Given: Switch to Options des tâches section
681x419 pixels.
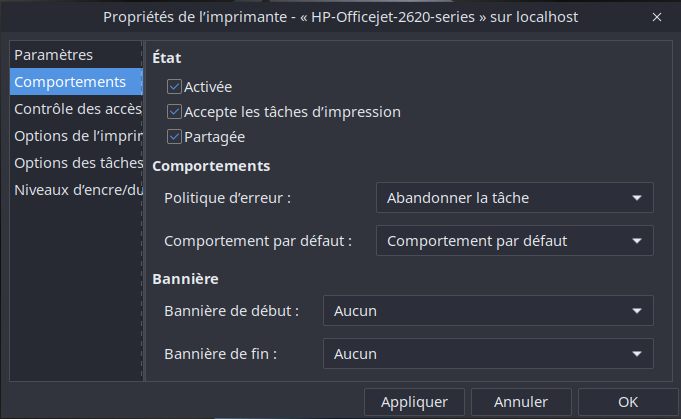Looking at the screenshot, I should (76, 163).
